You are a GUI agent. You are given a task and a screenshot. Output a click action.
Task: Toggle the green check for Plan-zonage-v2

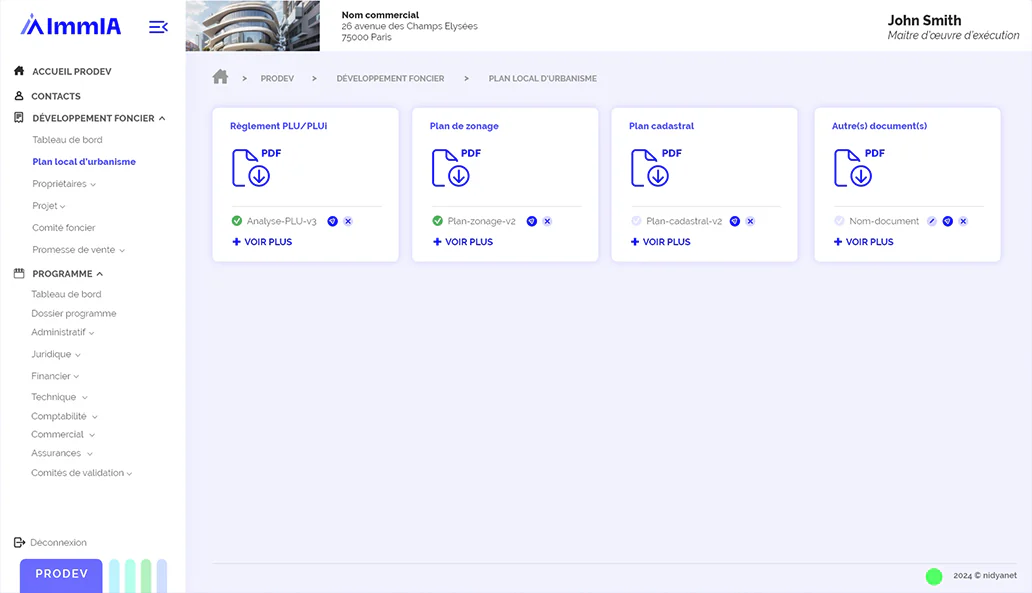438,221
